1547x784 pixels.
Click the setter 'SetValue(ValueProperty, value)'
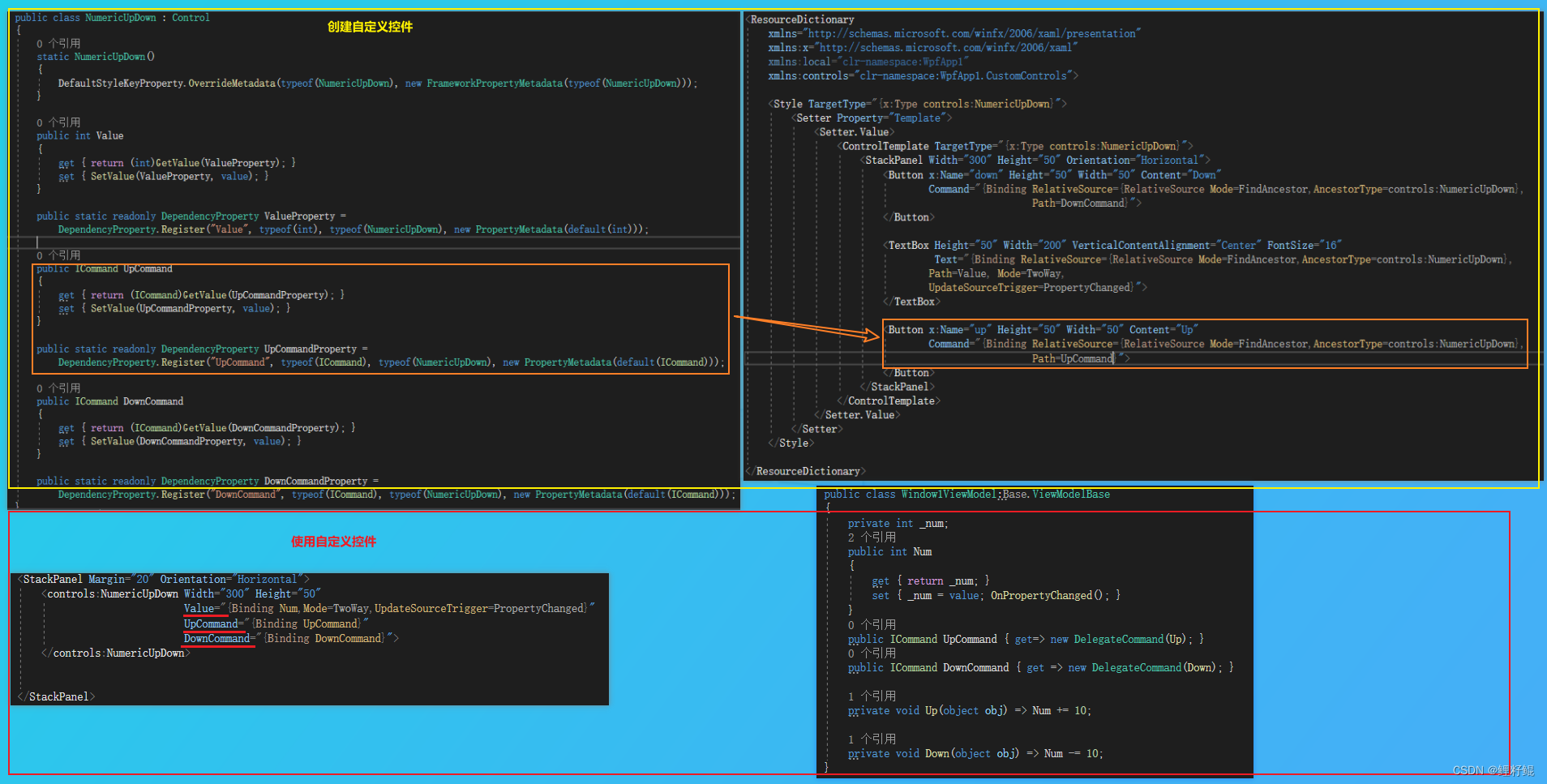tap(164, 177)
